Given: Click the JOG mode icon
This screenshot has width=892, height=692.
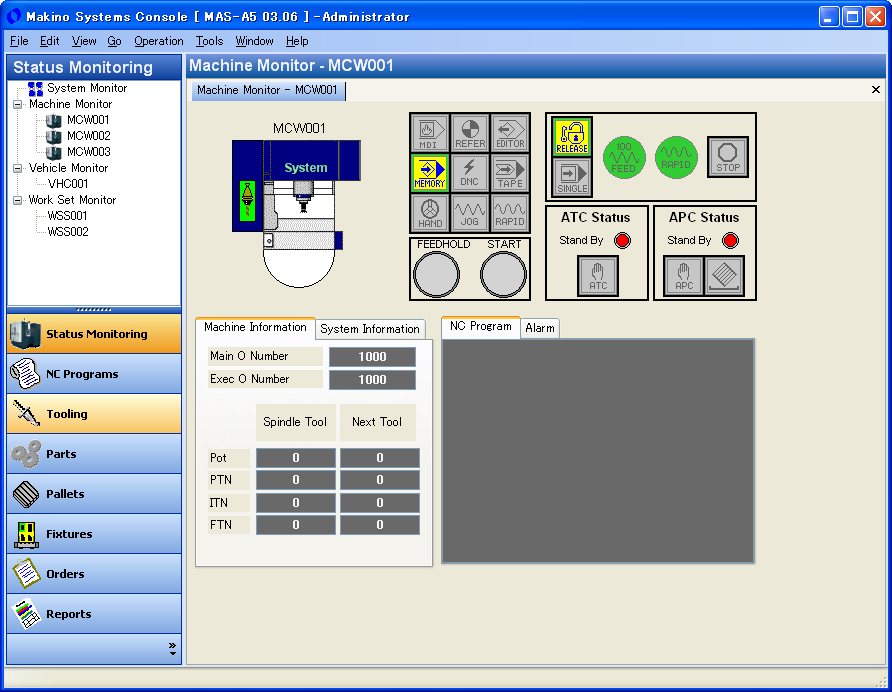Looking at the screenshot, I should click(x=470, y=213).
